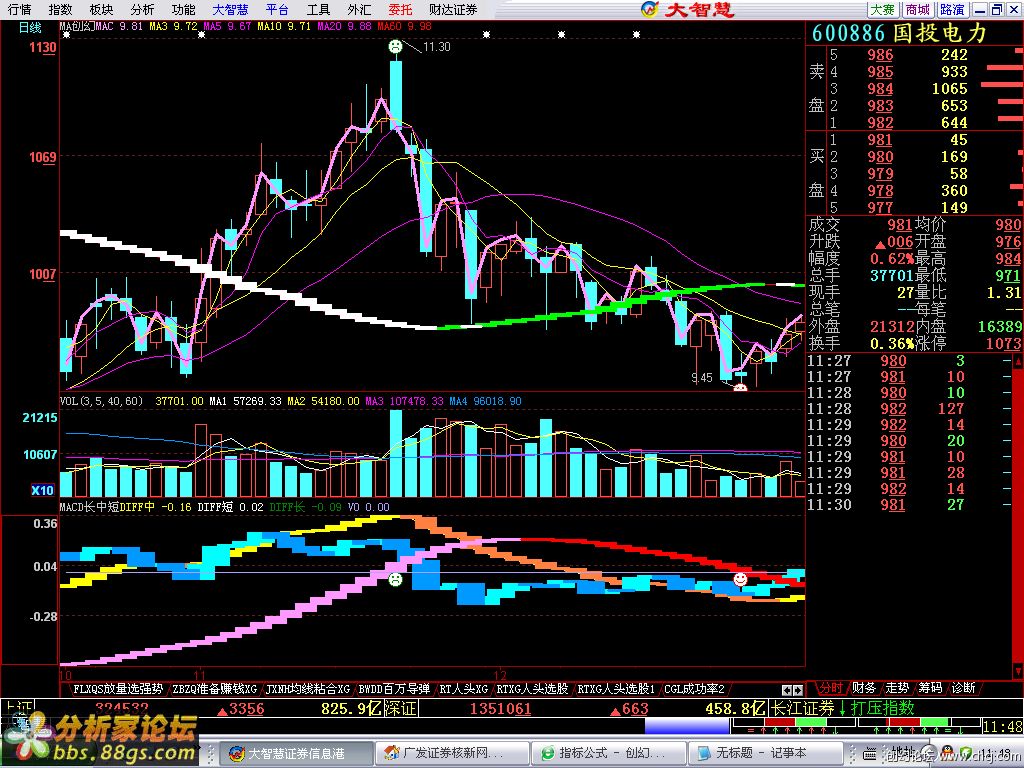Click the indicator tabs left arrow
Viewport: 1024px width, 768px height.
coord(787,690)
